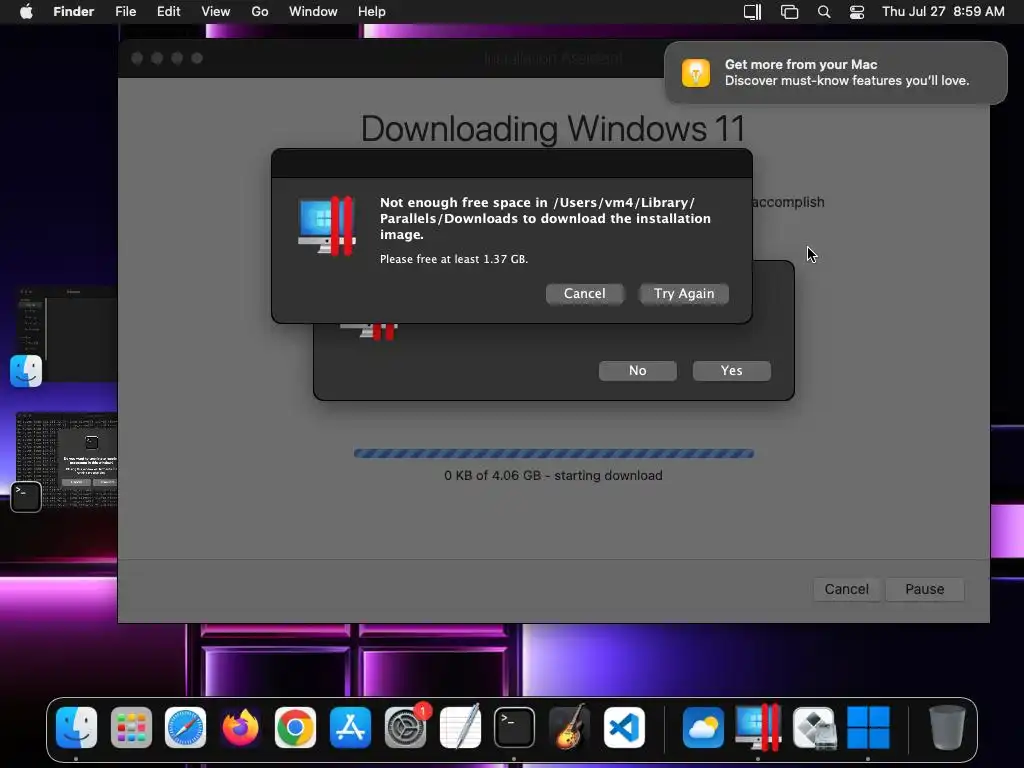Click Pause in the Installation Assistant window

point(925,589)
